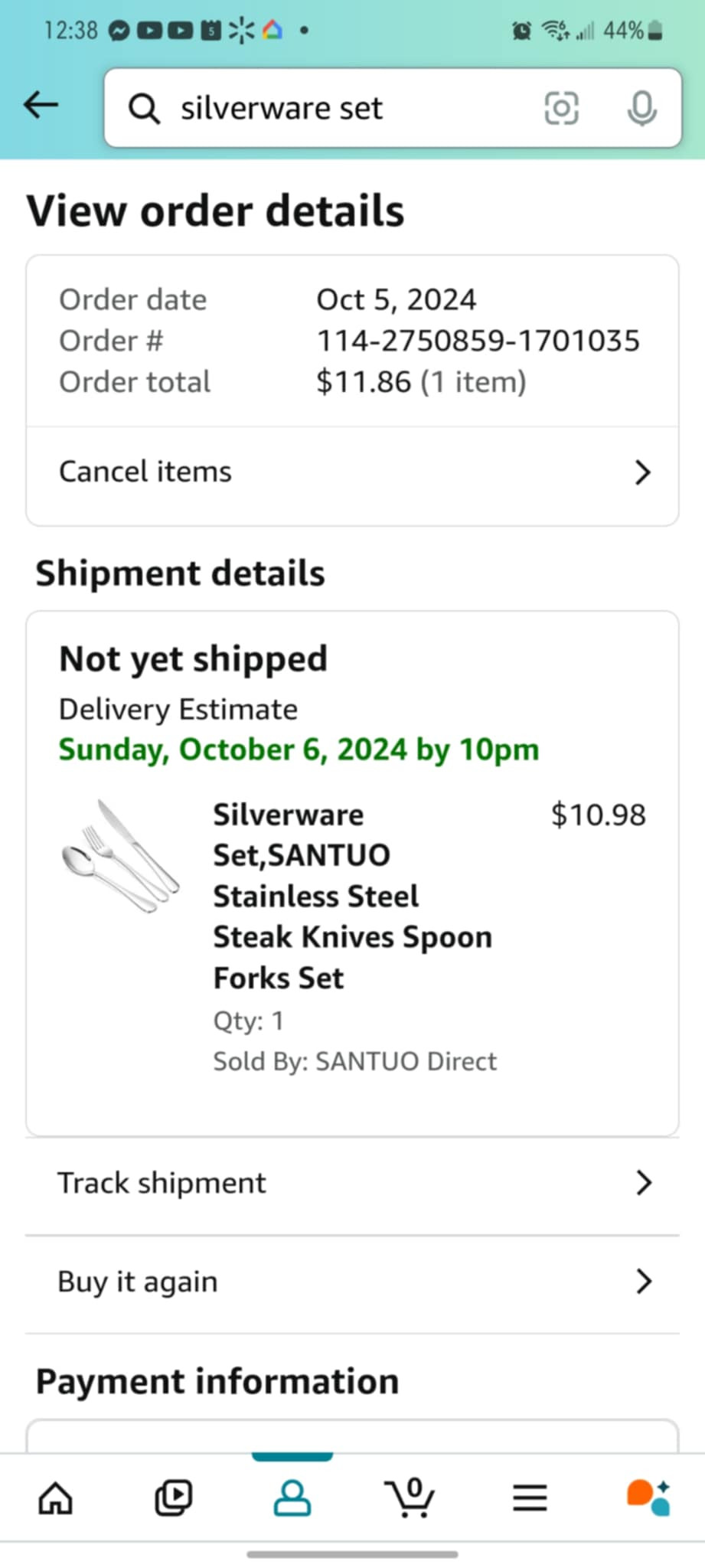Tap the back arrow icon
The image size is (705, 1568).
[41, 106]
